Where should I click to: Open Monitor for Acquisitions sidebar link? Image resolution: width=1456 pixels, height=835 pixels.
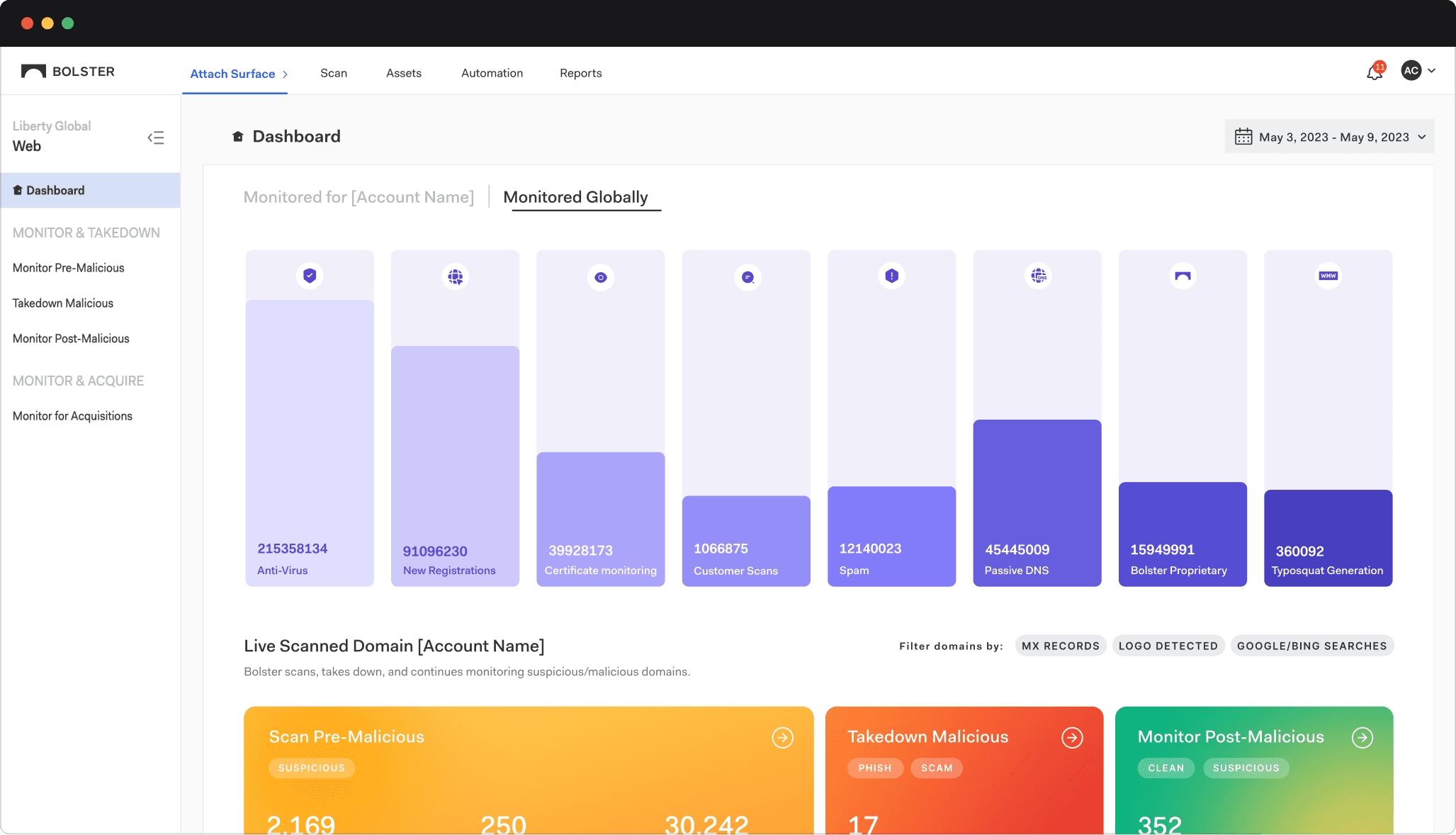[x=72, y=416]
